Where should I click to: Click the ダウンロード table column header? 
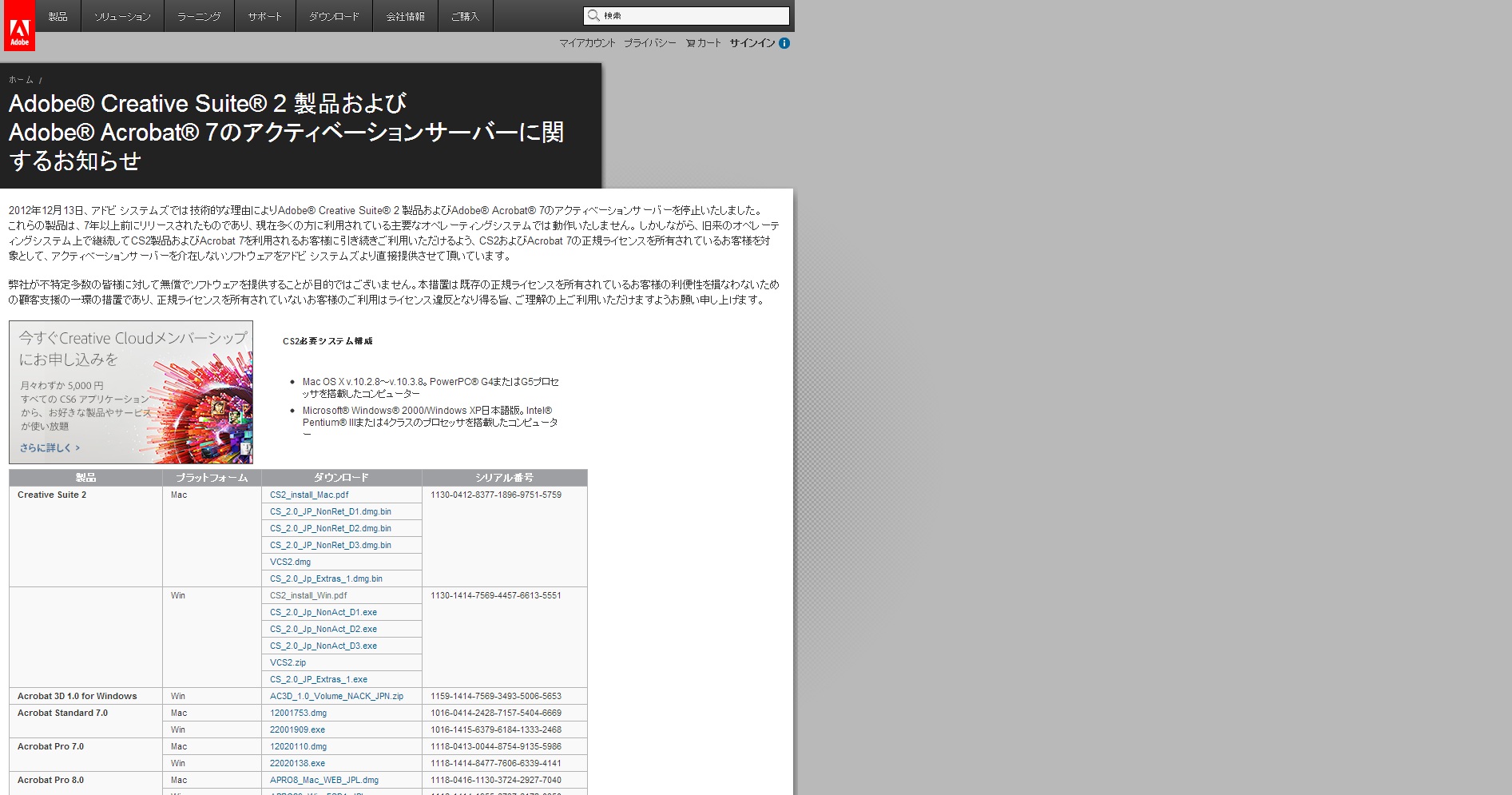pos(341,478)
